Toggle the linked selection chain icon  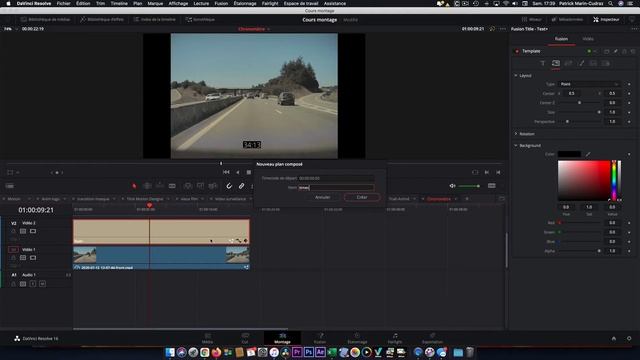pyautogui.click(x=242, y=186)
